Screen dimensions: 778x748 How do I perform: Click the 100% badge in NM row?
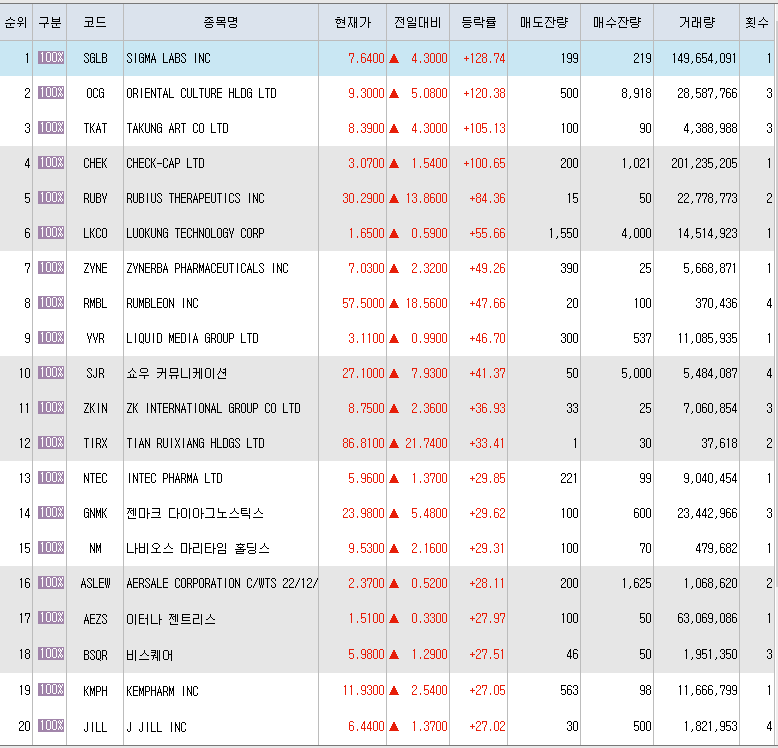(x=51, y=547)
